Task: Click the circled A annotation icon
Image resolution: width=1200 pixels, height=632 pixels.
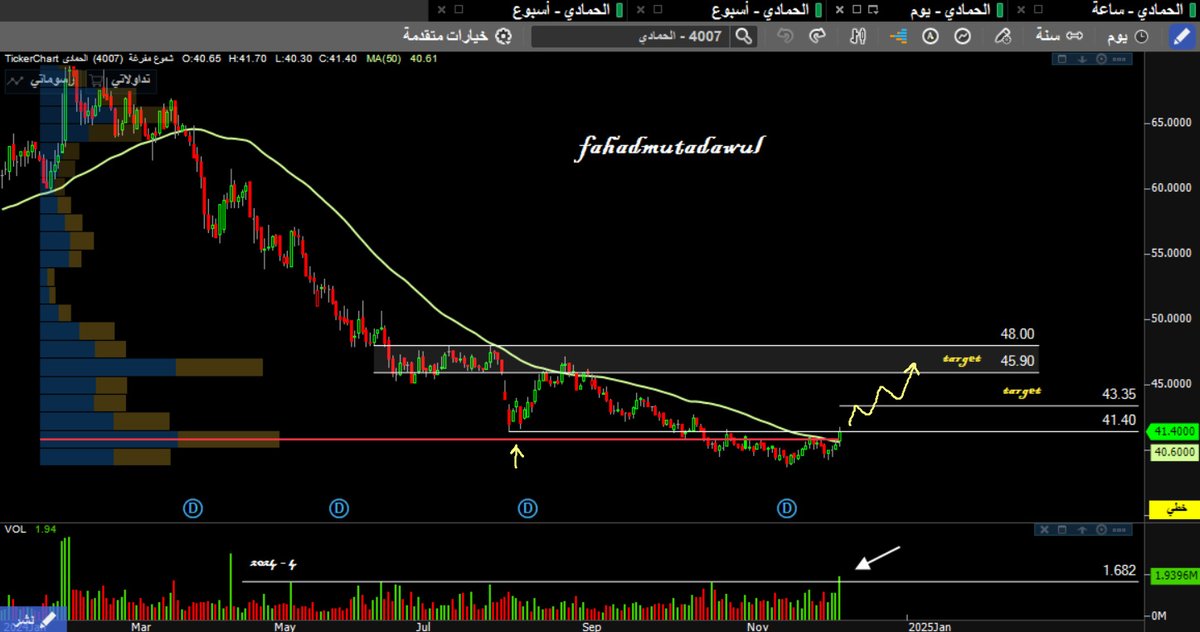Action: pyautogui.click(x=930, y=36)
